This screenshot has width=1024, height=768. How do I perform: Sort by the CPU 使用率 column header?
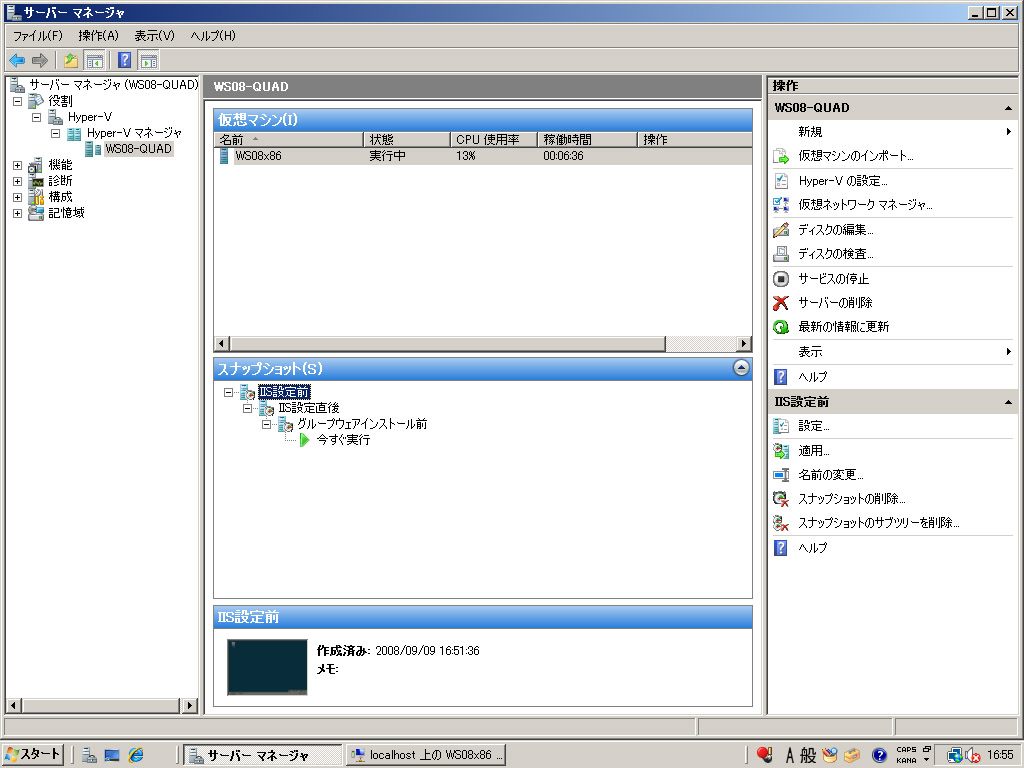coord(494,140)
